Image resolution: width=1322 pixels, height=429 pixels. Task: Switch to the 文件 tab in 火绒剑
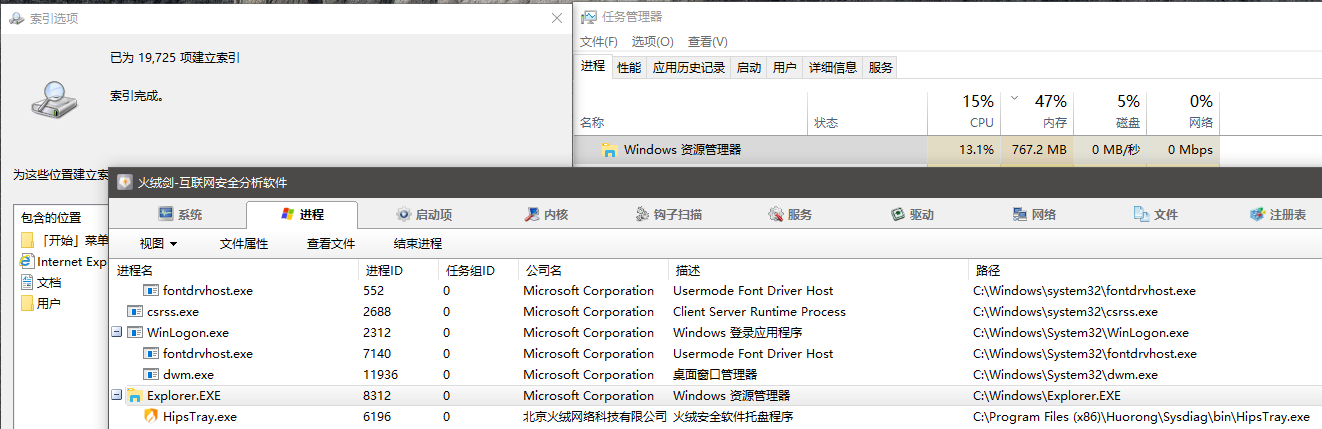click(1156, 215)
